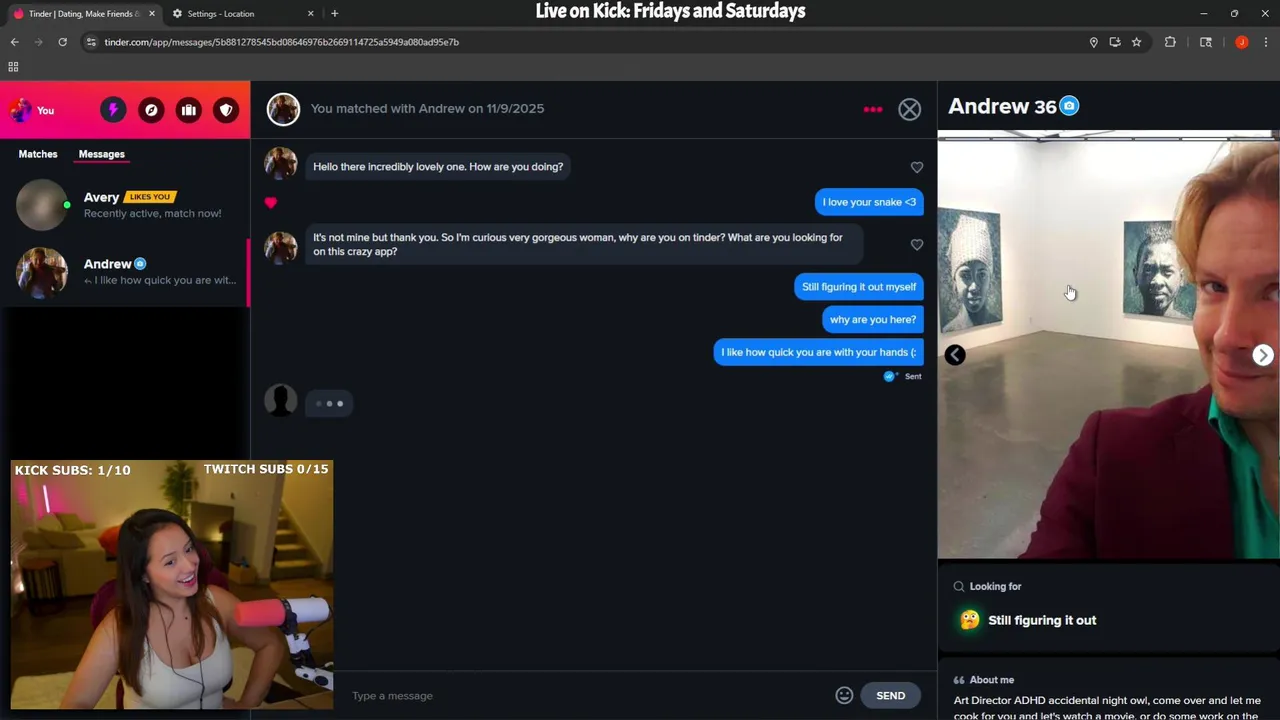Click Andrew's avatar beside his first message
The image size is (1280, 720).
(x=281, y=163)
